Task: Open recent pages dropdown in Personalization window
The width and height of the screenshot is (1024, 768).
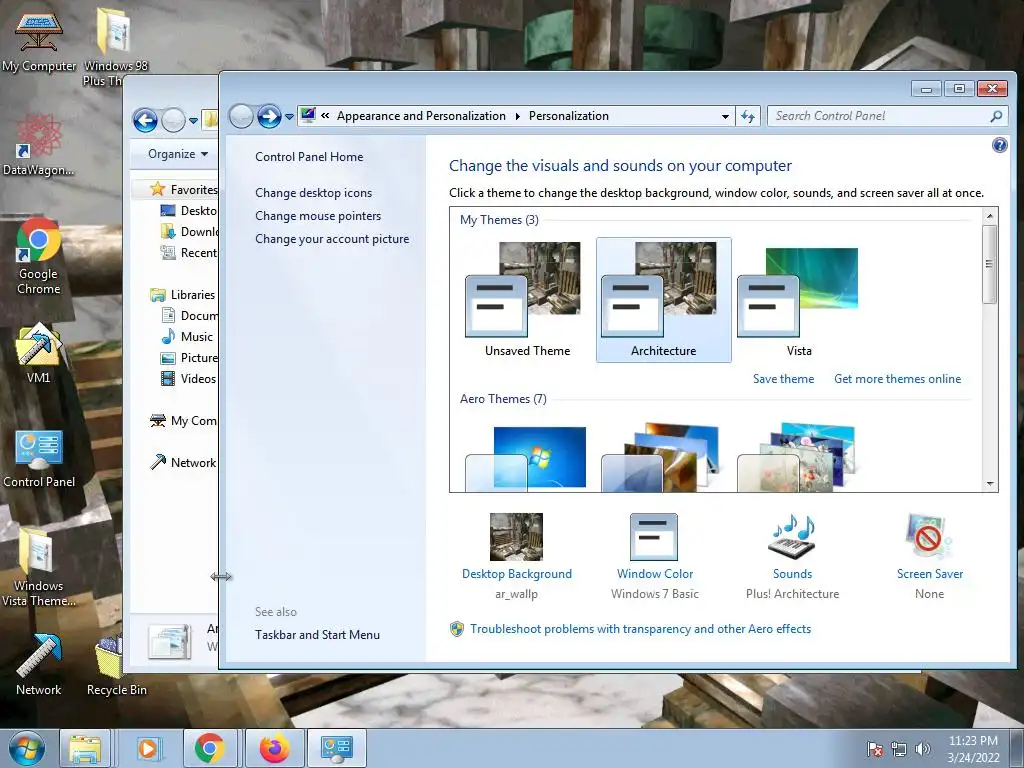Action: (x=289, y=117)
